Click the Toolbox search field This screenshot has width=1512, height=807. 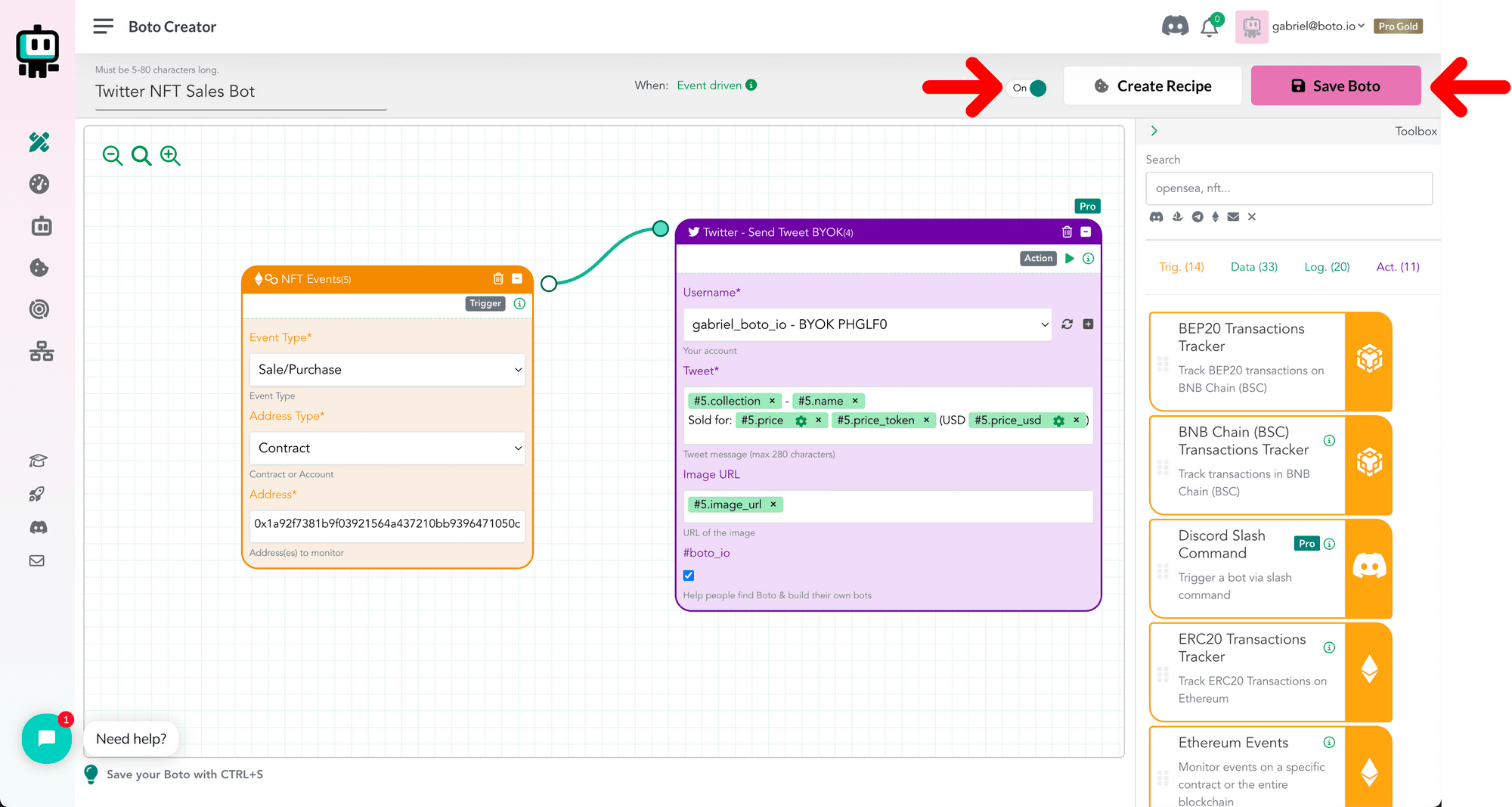pos(1289,188)
